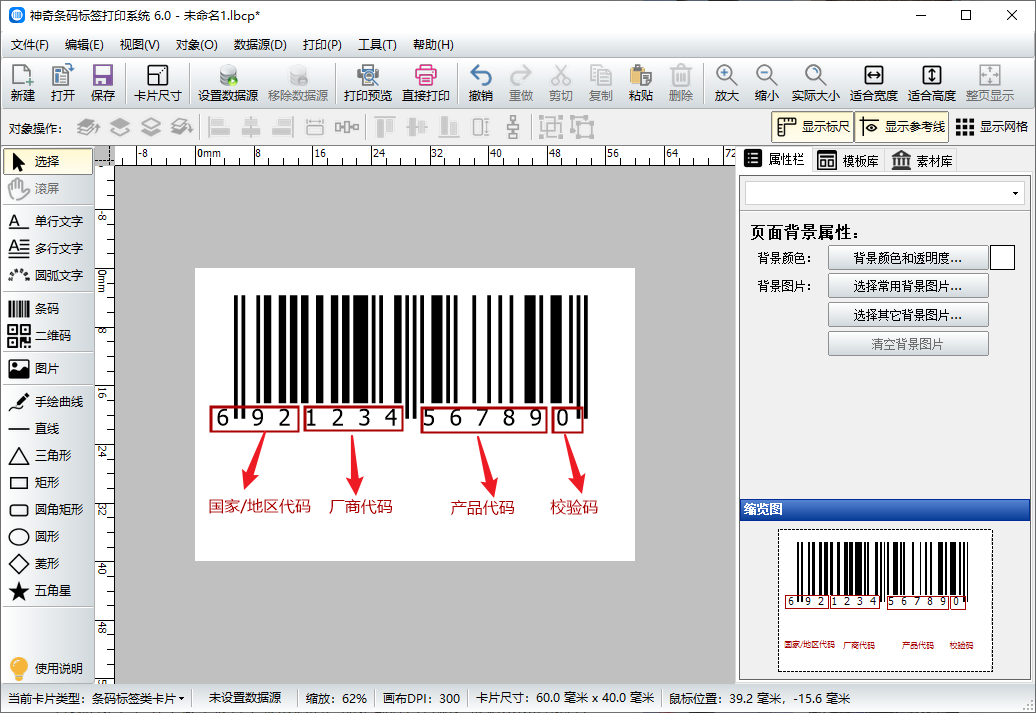The width and height of the screenshot is (1036, 713).
Task: Open the 帮助(H) menu
Action: click(433, 45)
